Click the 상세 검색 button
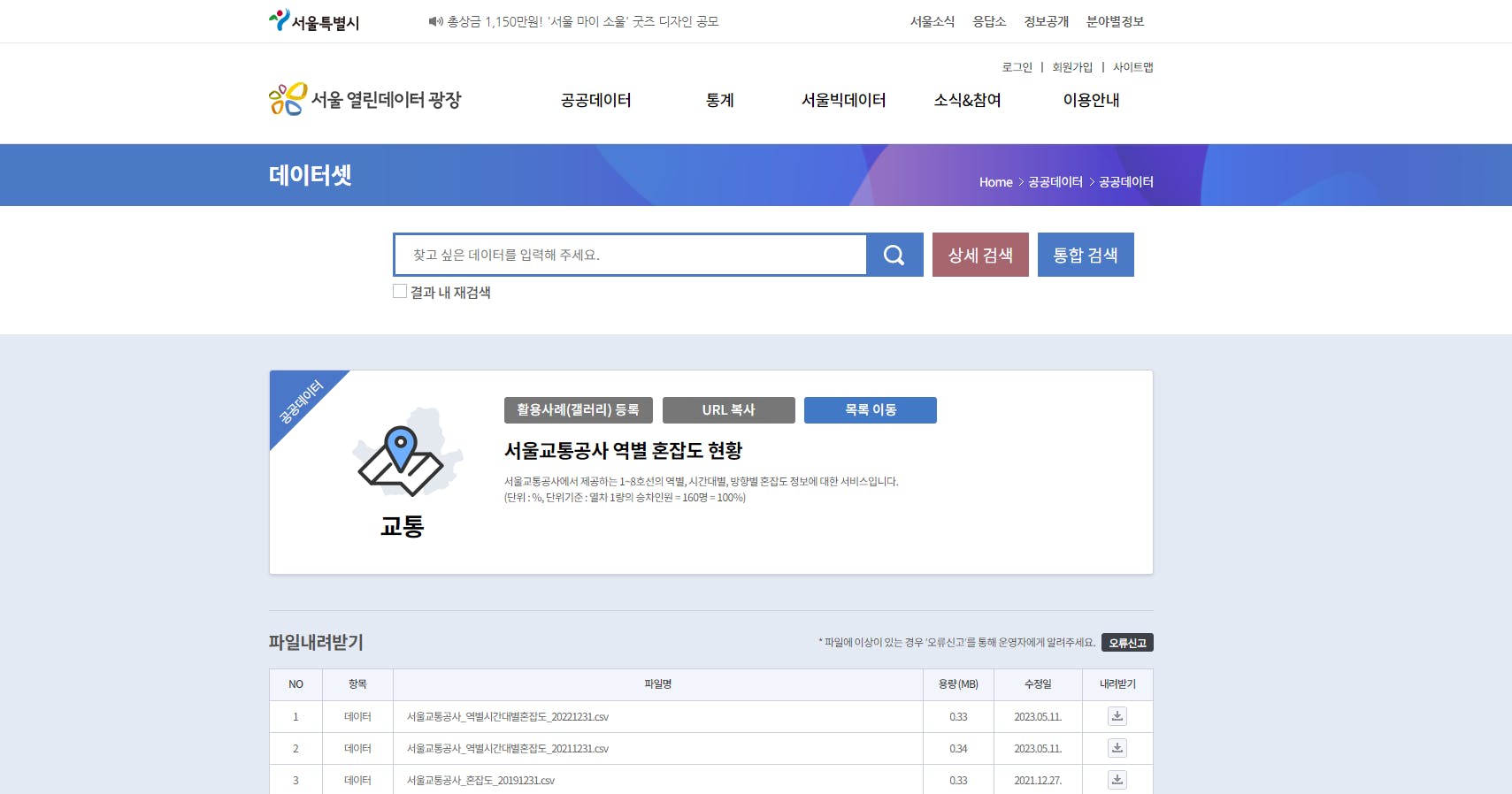Image resolution: width=1512 pixels, height=794 pixels. 980,255
